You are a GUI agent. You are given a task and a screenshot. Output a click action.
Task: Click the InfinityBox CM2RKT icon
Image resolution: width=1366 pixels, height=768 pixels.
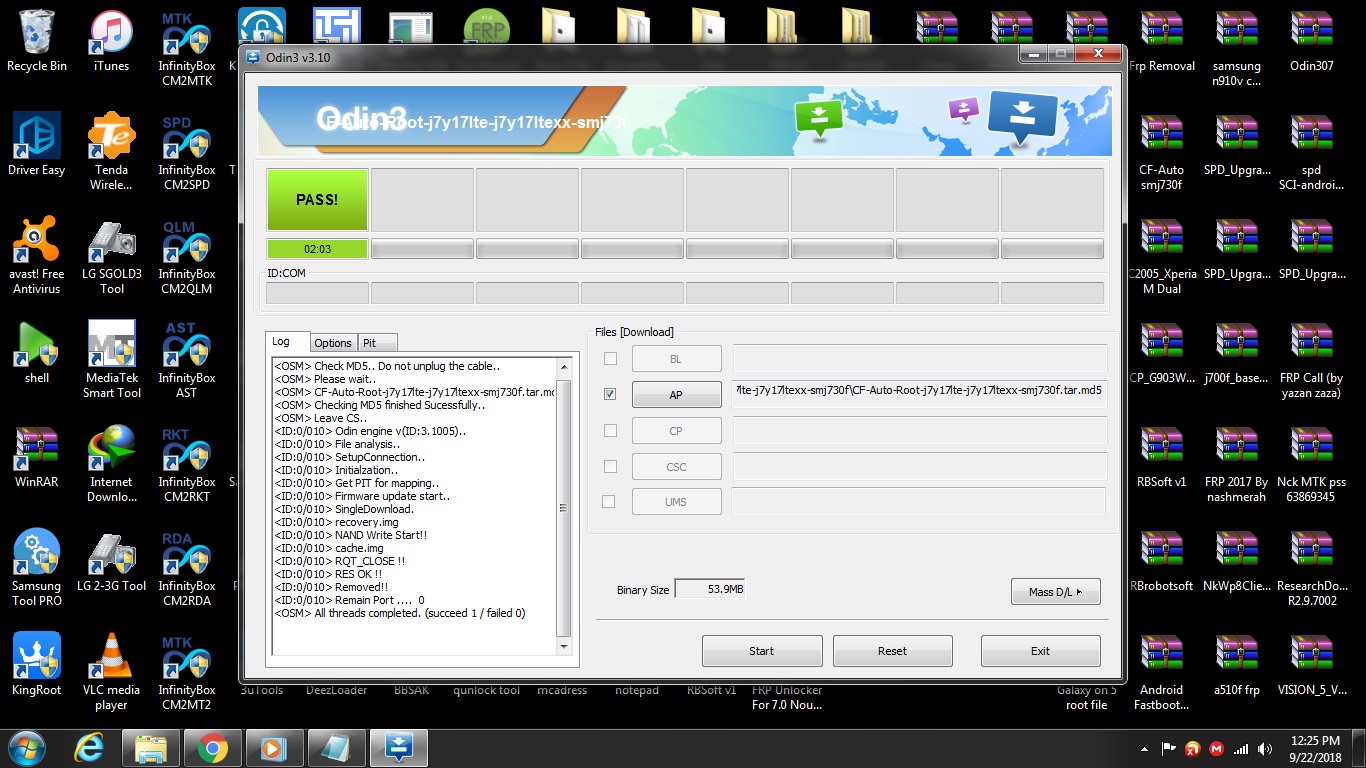[187, 464]
